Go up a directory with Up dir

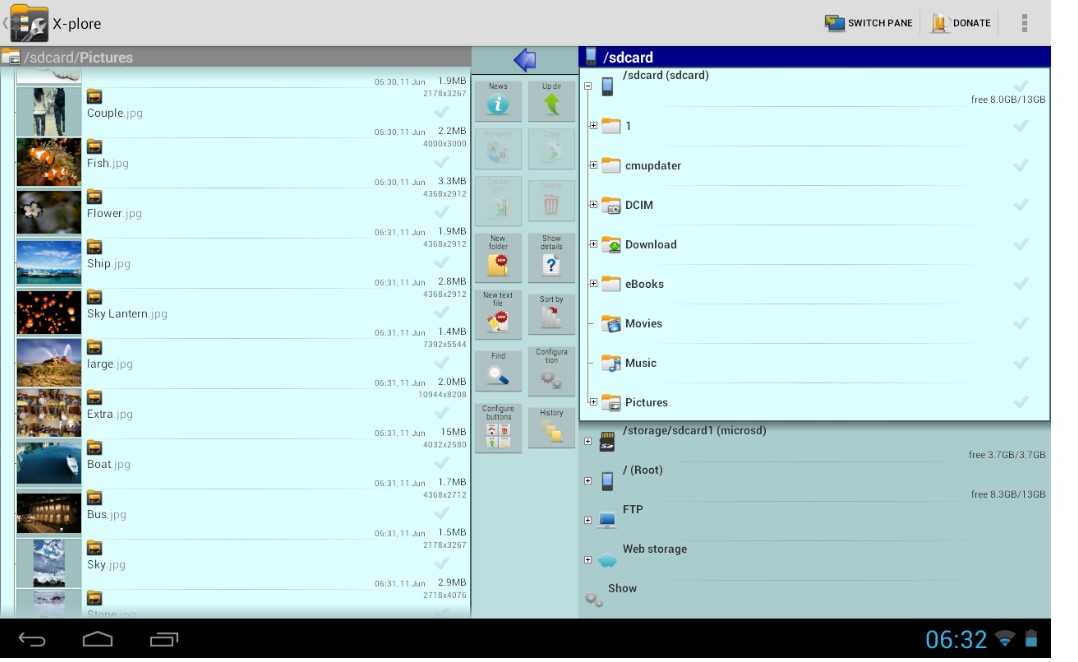551,101
